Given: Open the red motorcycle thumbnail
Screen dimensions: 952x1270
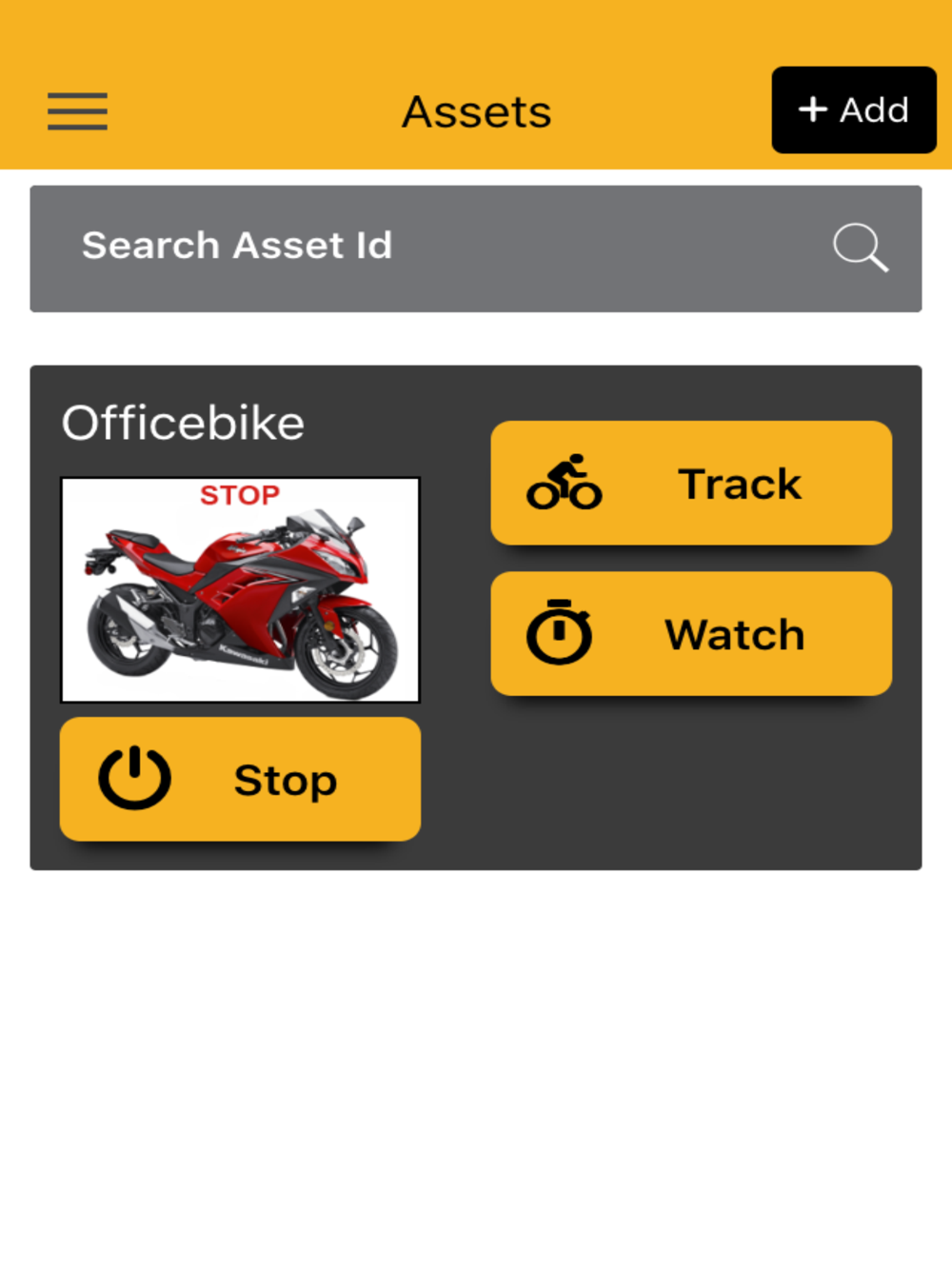Looking at the screenshot, I should (240, 589).
